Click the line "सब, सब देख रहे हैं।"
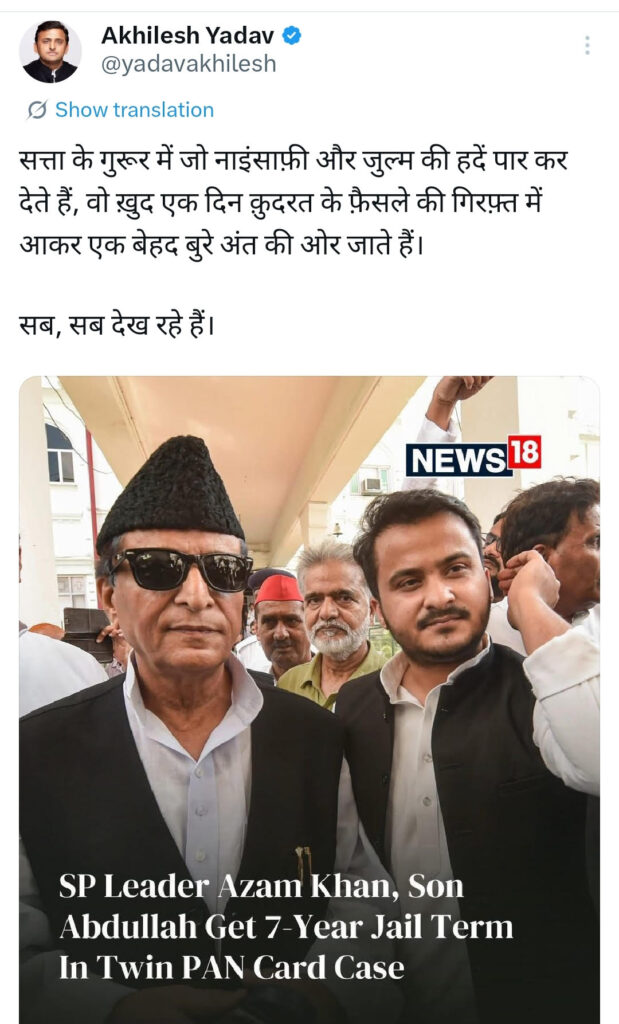Screen dimensions: 619x1024 tap(117, 325)
